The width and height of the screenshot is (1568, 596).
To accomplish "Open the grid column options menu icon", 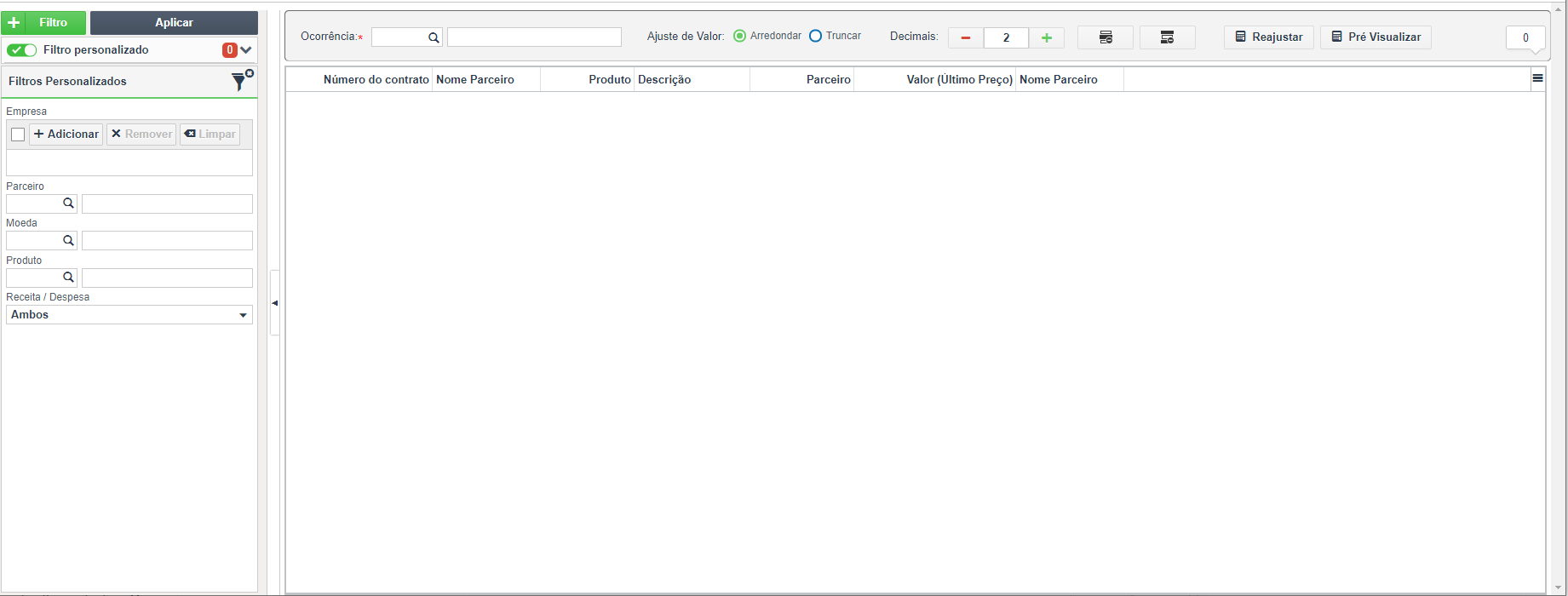I will click(1537, 78).
